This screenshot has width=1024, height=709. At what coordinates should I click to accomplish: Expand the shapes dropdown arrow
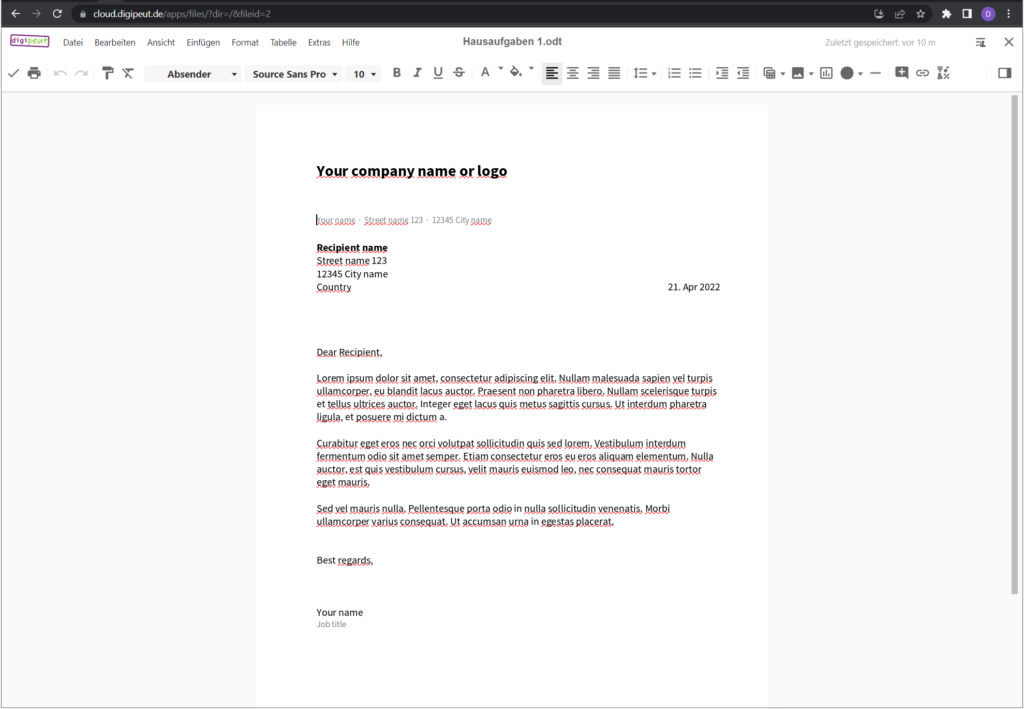(860, 74)
